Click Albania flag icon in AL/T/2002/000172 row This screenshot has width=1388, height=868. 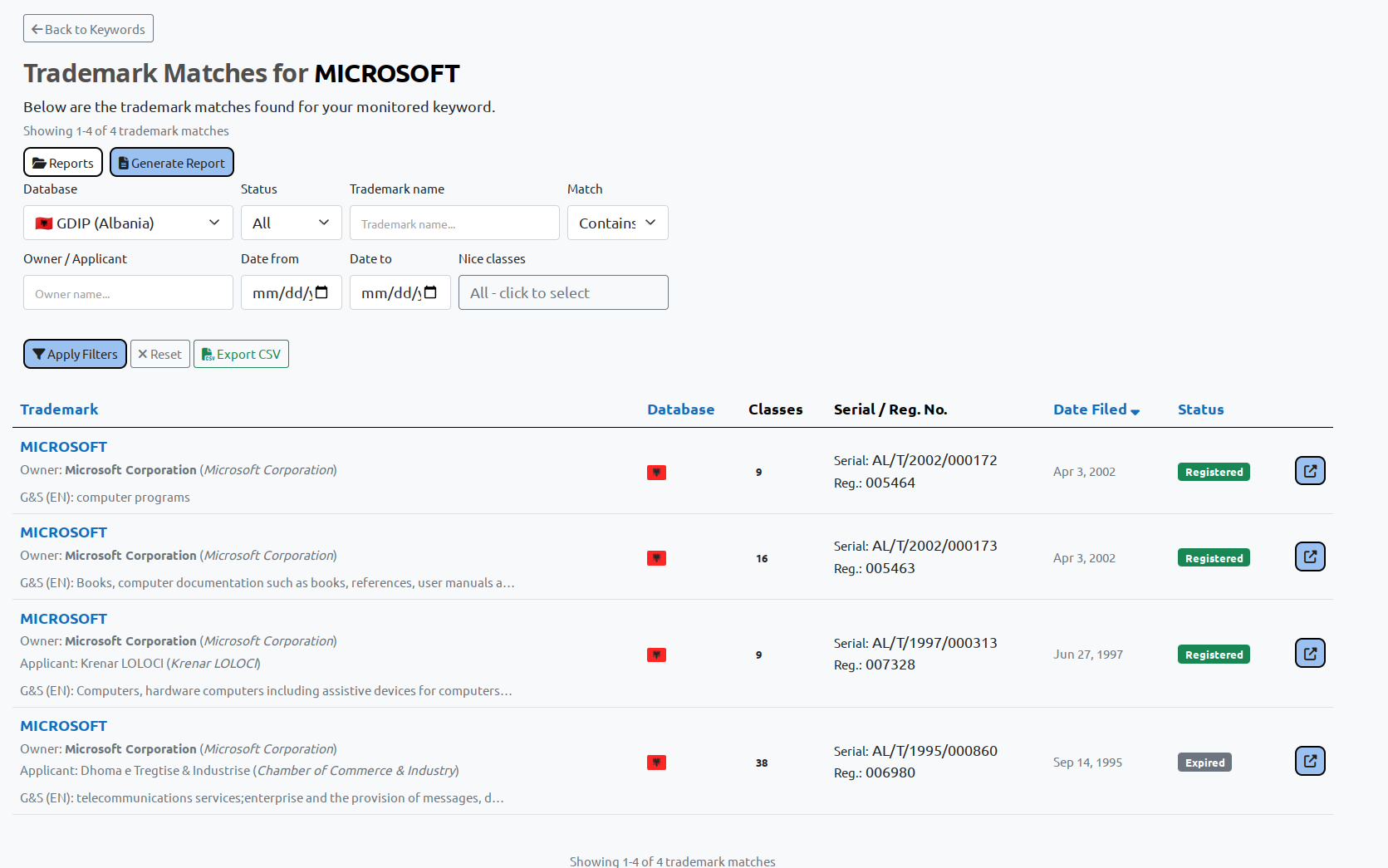click(656, 473)
